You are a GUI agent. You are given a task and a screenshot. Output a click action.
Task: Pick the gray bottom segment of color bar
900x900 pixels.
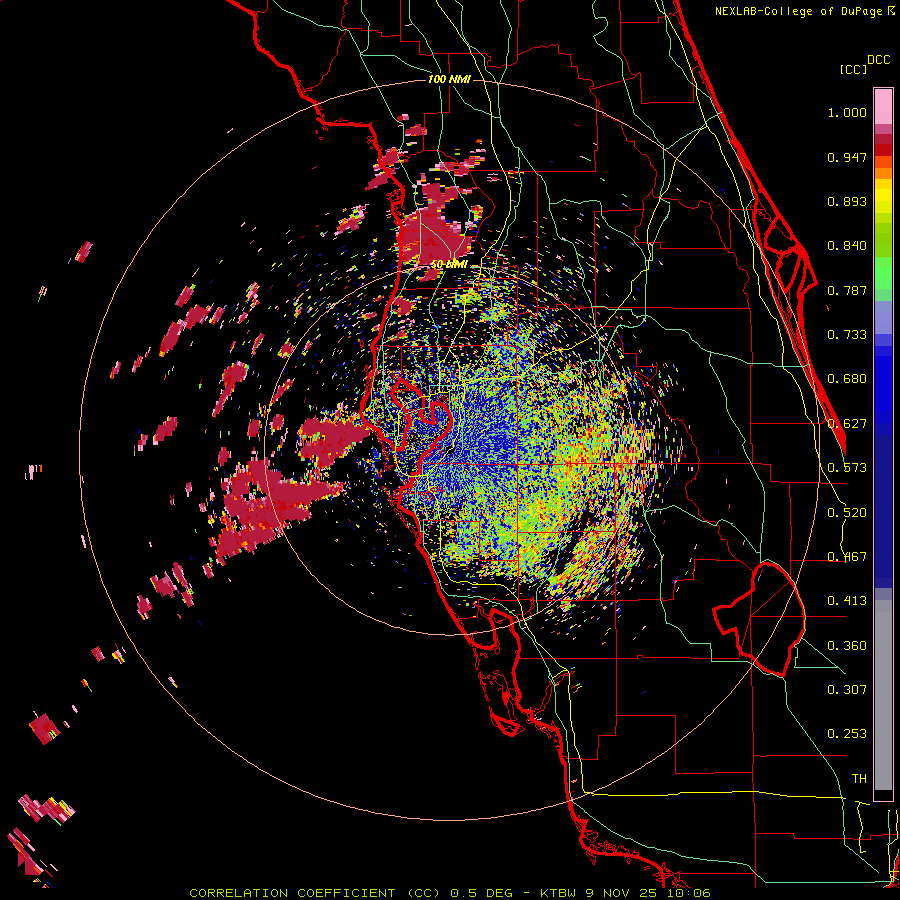(x=883, y=695)
